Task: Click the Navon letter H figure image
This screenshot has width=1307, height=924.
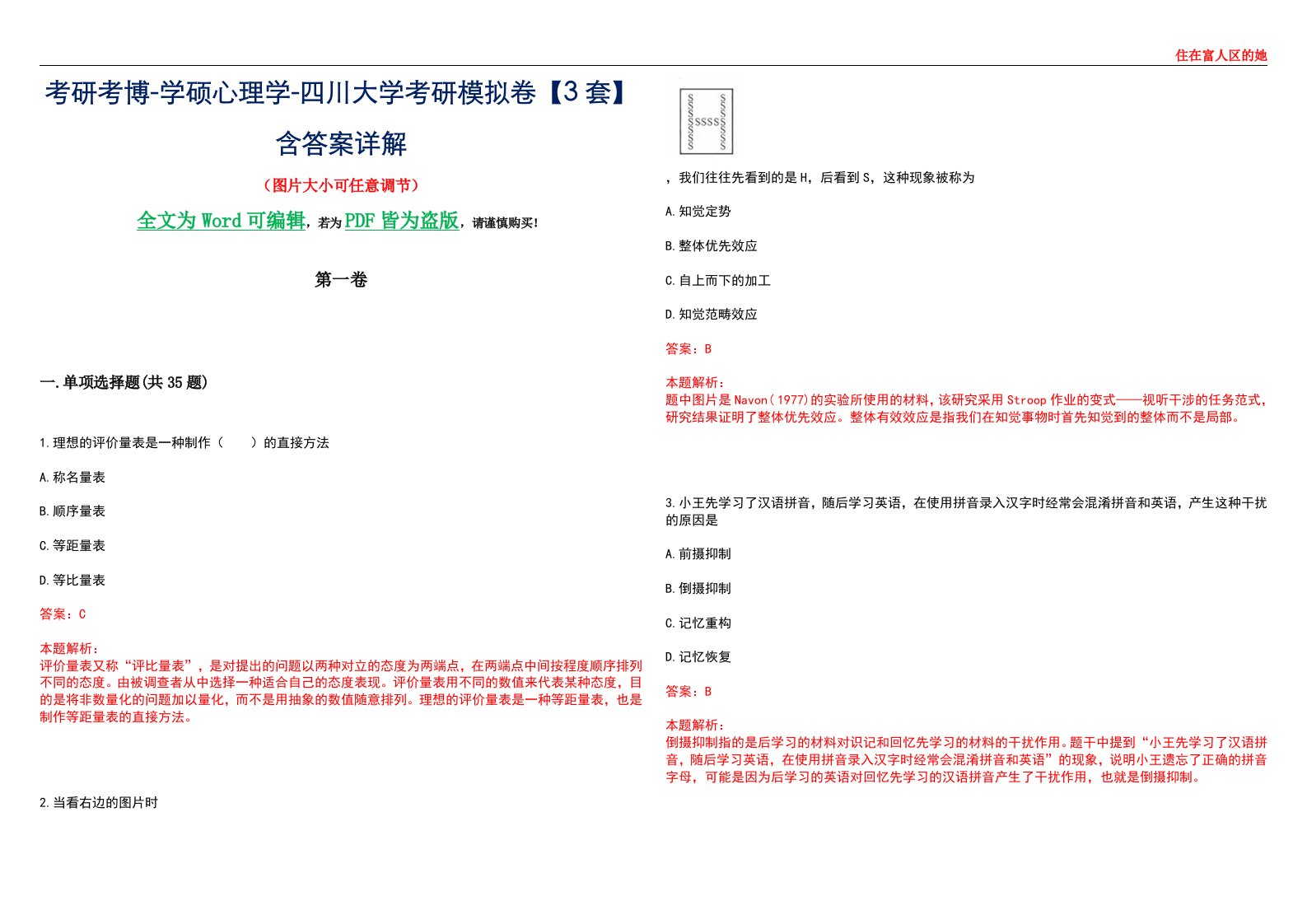Action: point(706,122)
